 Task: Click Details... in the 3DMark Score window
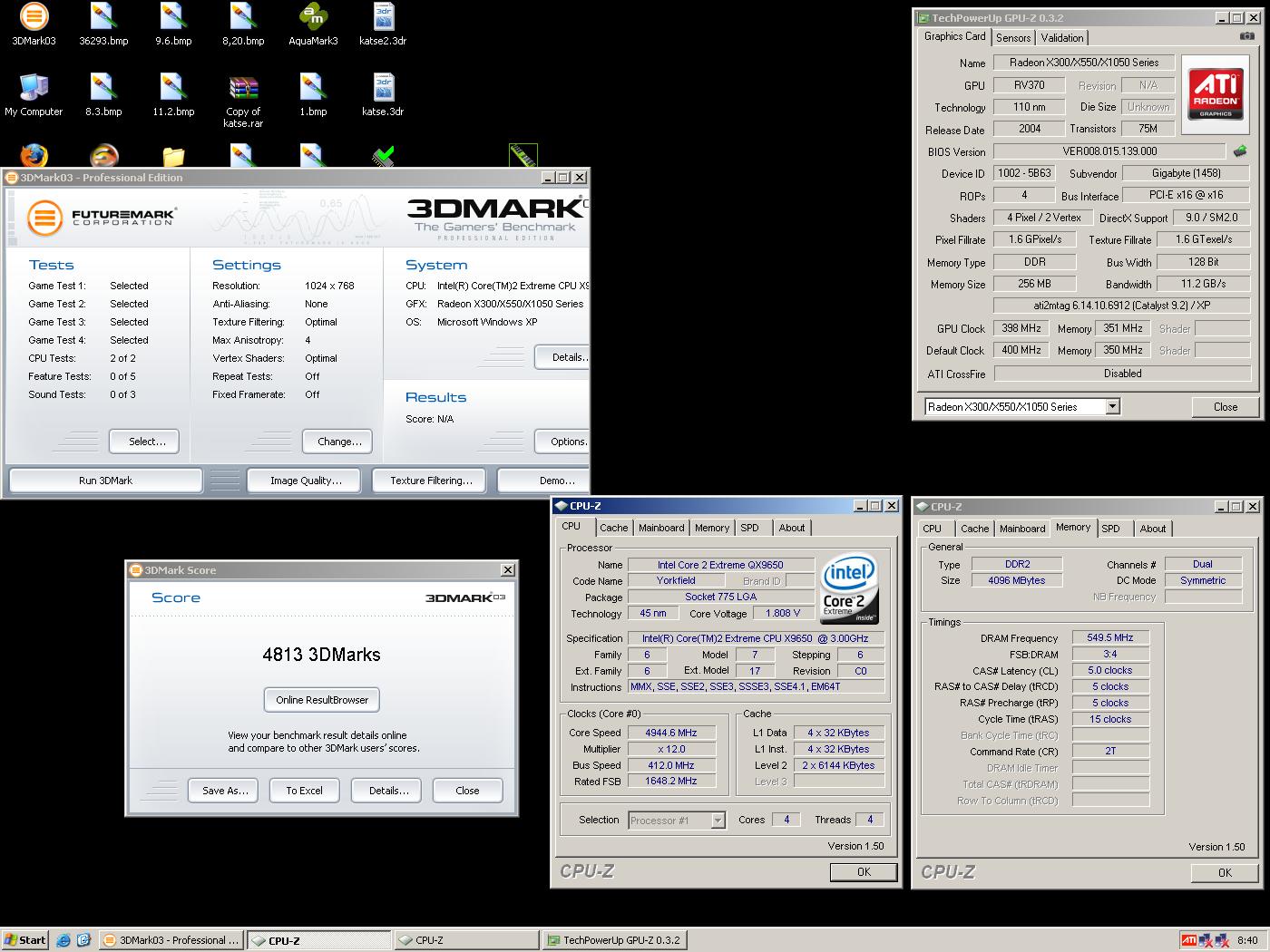[386, 791]
